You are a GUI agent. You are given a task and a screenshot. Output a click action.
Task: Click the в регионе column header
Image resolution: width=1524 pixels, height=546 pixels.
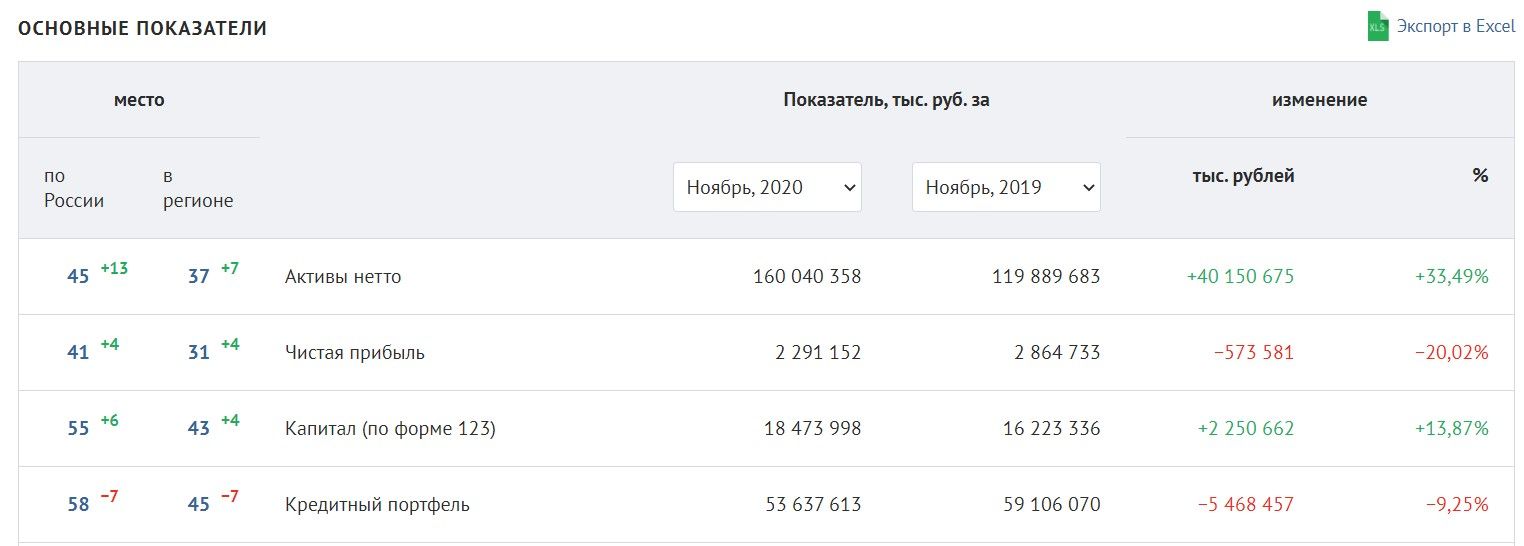pyautogui.click(x=198, y=188)
